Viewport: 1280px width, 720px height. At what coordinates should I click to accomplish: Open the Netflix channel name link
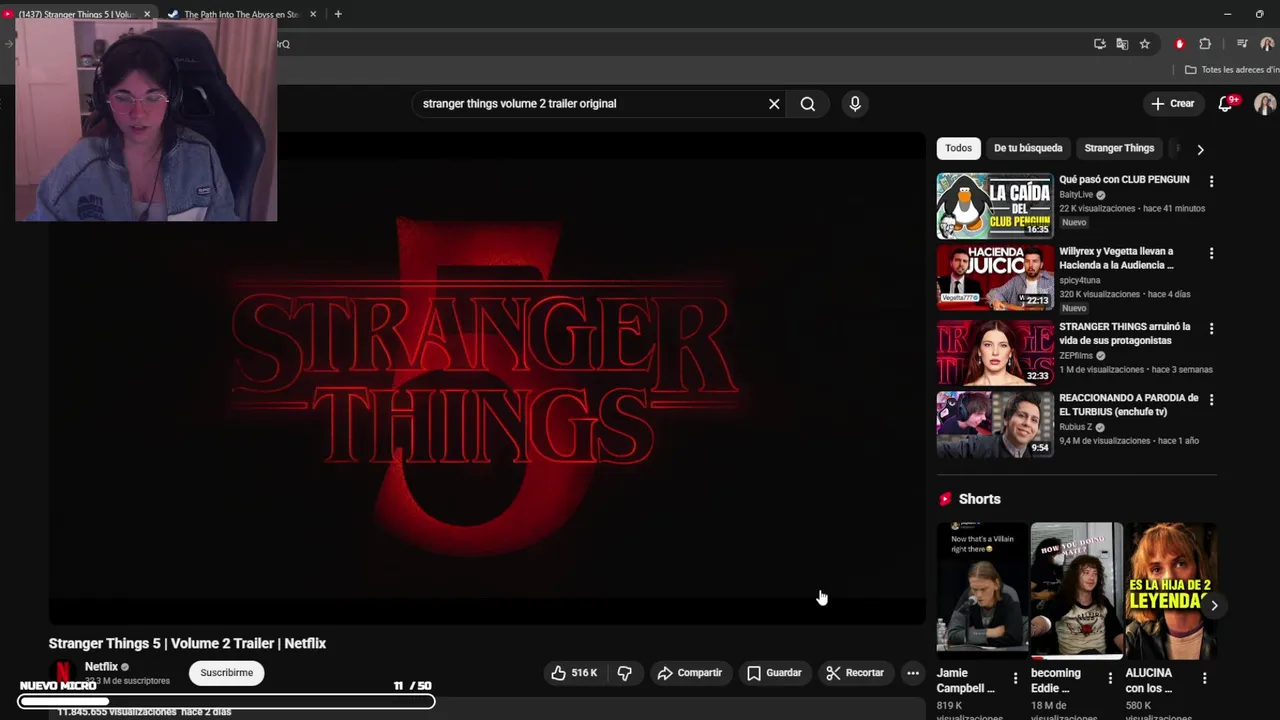[101, 666]
